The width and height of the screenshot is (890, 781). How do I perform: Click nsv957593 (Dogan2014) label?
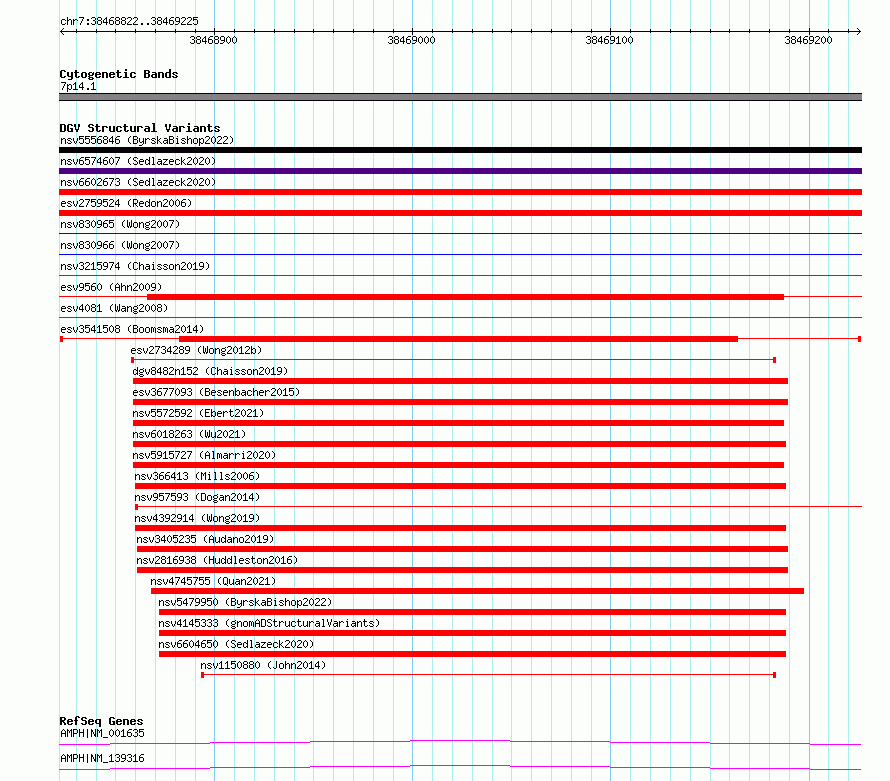pos(197,497)
